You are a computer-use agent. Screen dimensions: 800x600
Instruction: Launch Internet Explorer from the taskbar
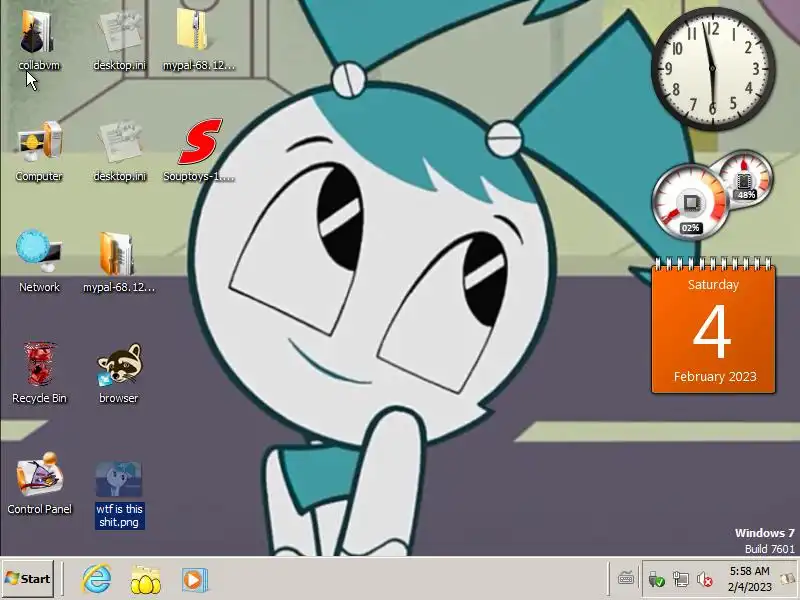pos(96,579)
